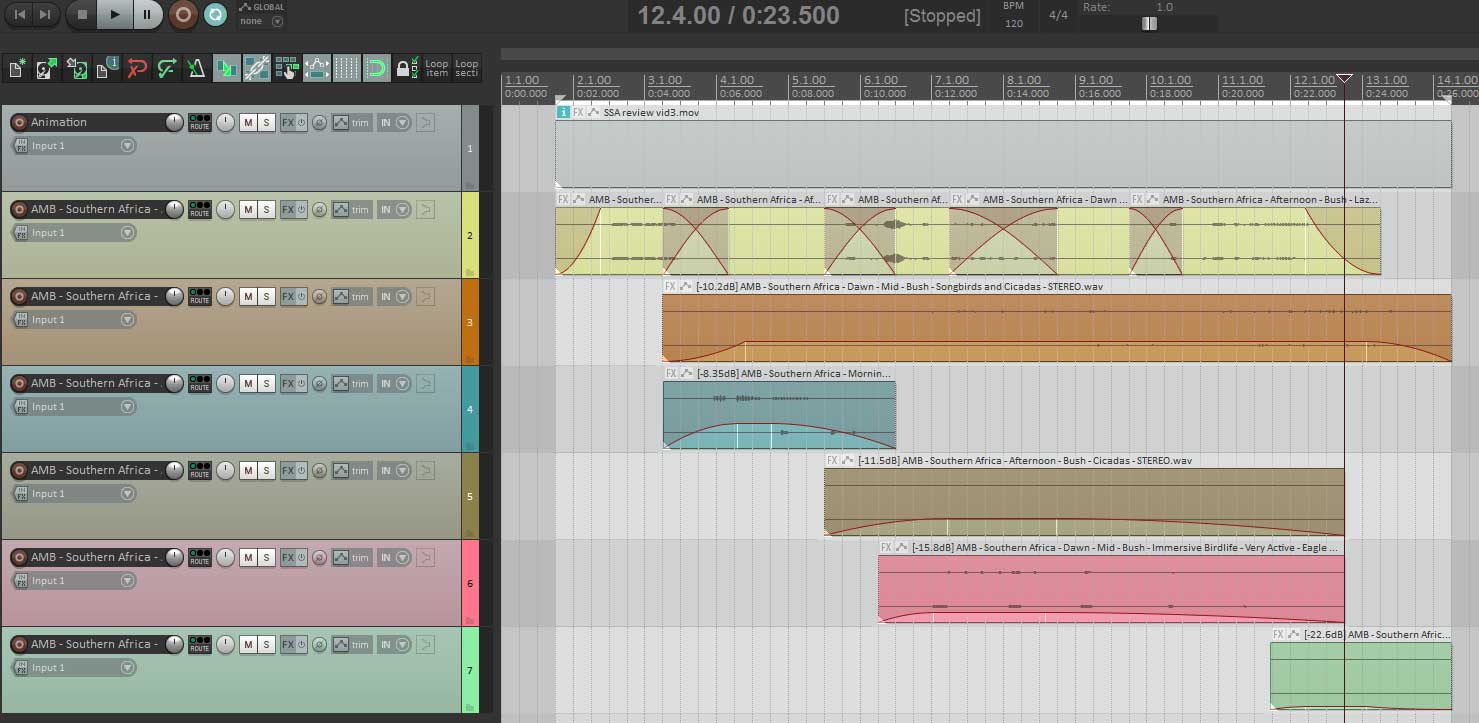Toggle the magnet snap icon
This screenshot has width=1479, height=723.
(376, 69)
